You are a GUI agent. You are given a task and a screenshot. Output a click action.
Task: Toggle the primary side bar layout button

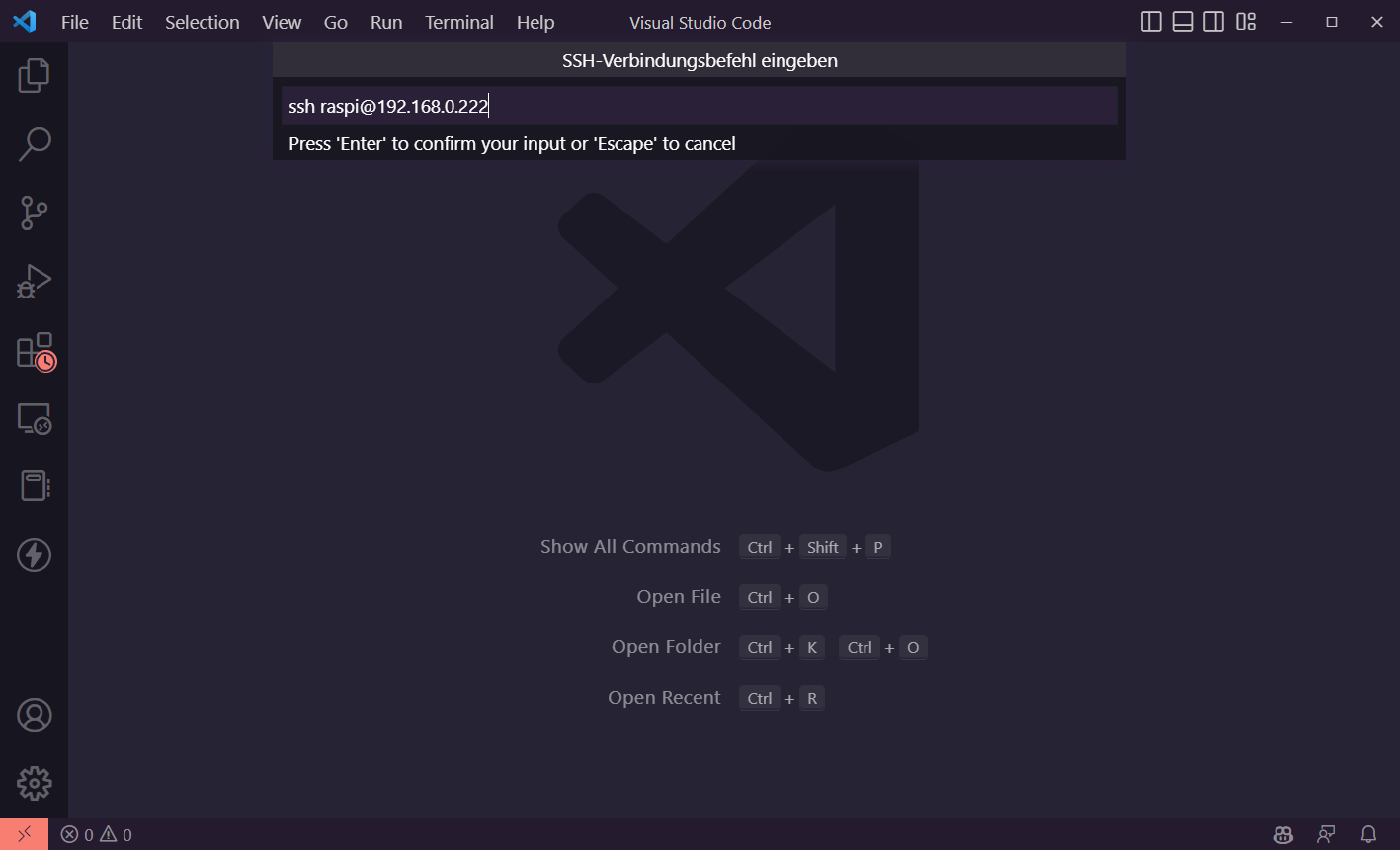[x=1151, y=22]
